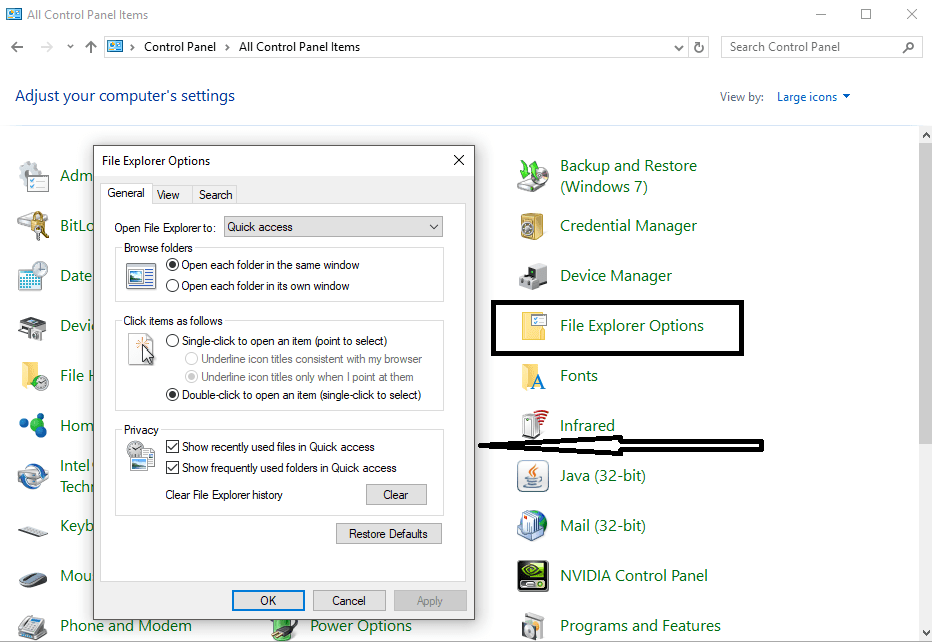Open Credential Manager safe icon
The width and height of the screenshot is (932, 642).
click(533, 226)
